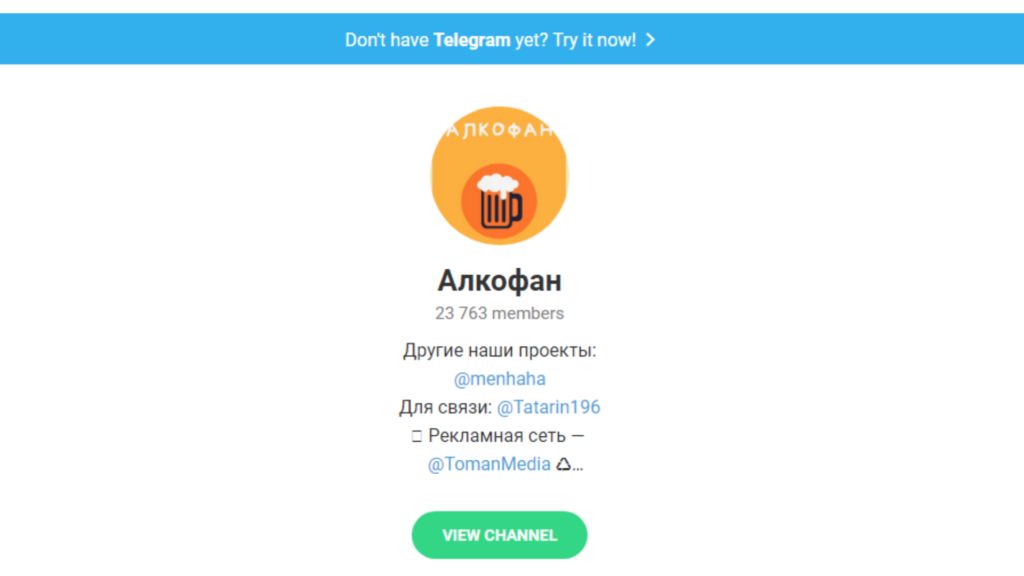Click the beer mug icon in avatar
The width and height of the screenshot is (1024, 576).
500,202
